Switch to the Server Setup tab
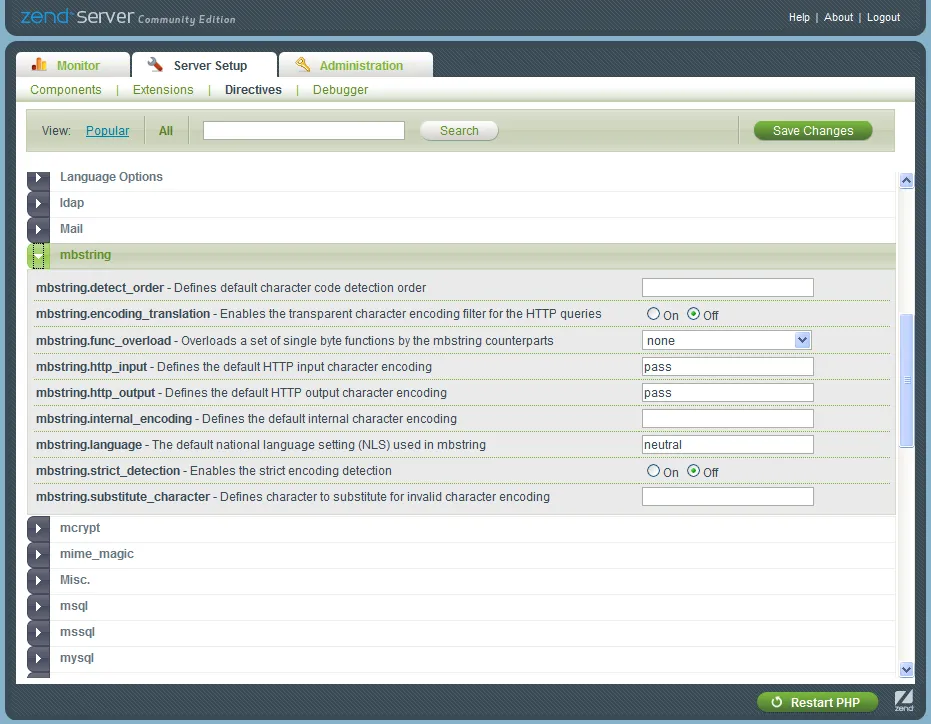 (204, 65)
